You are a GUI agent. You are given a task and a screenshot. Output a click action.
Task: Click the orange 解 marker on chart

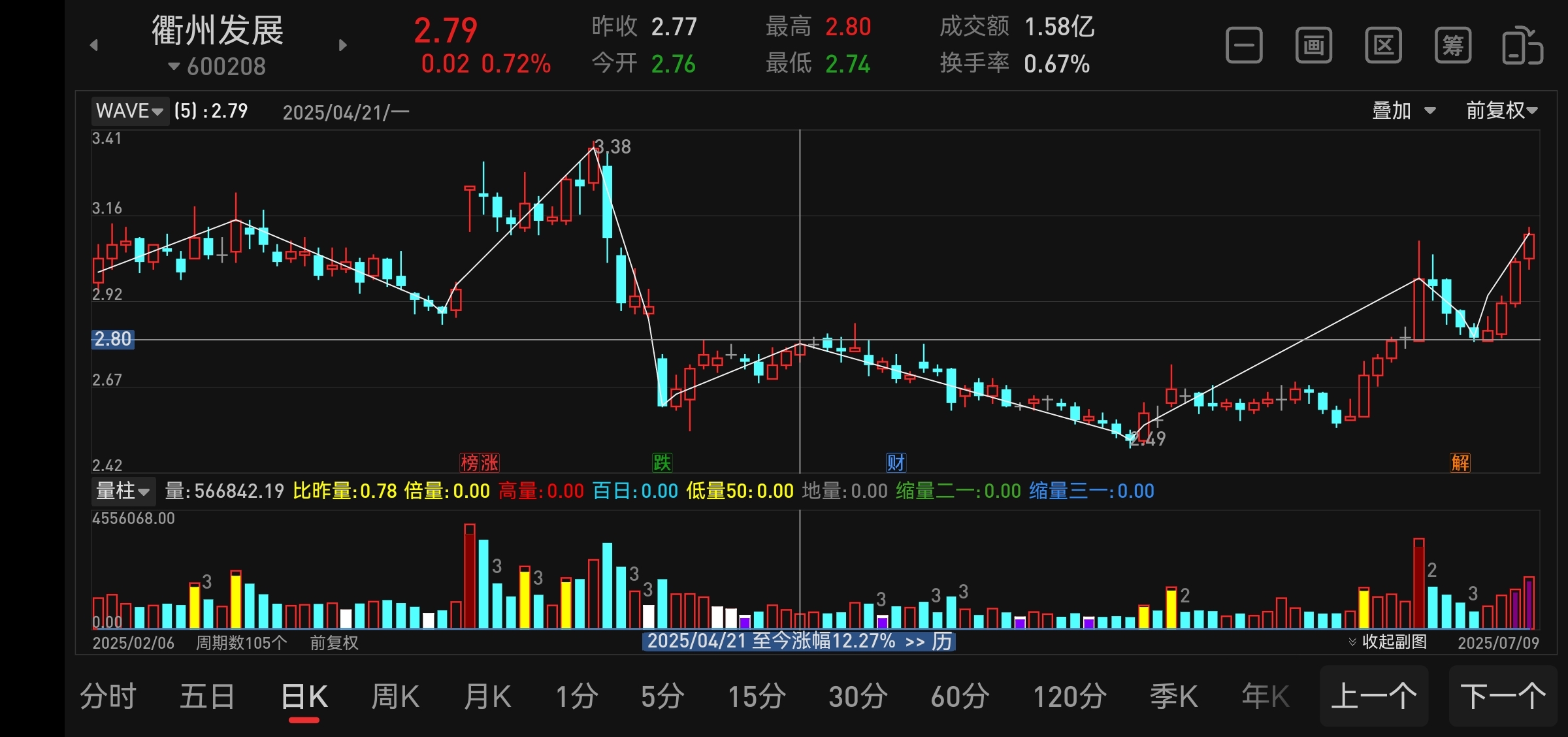tap(1460, 463)
